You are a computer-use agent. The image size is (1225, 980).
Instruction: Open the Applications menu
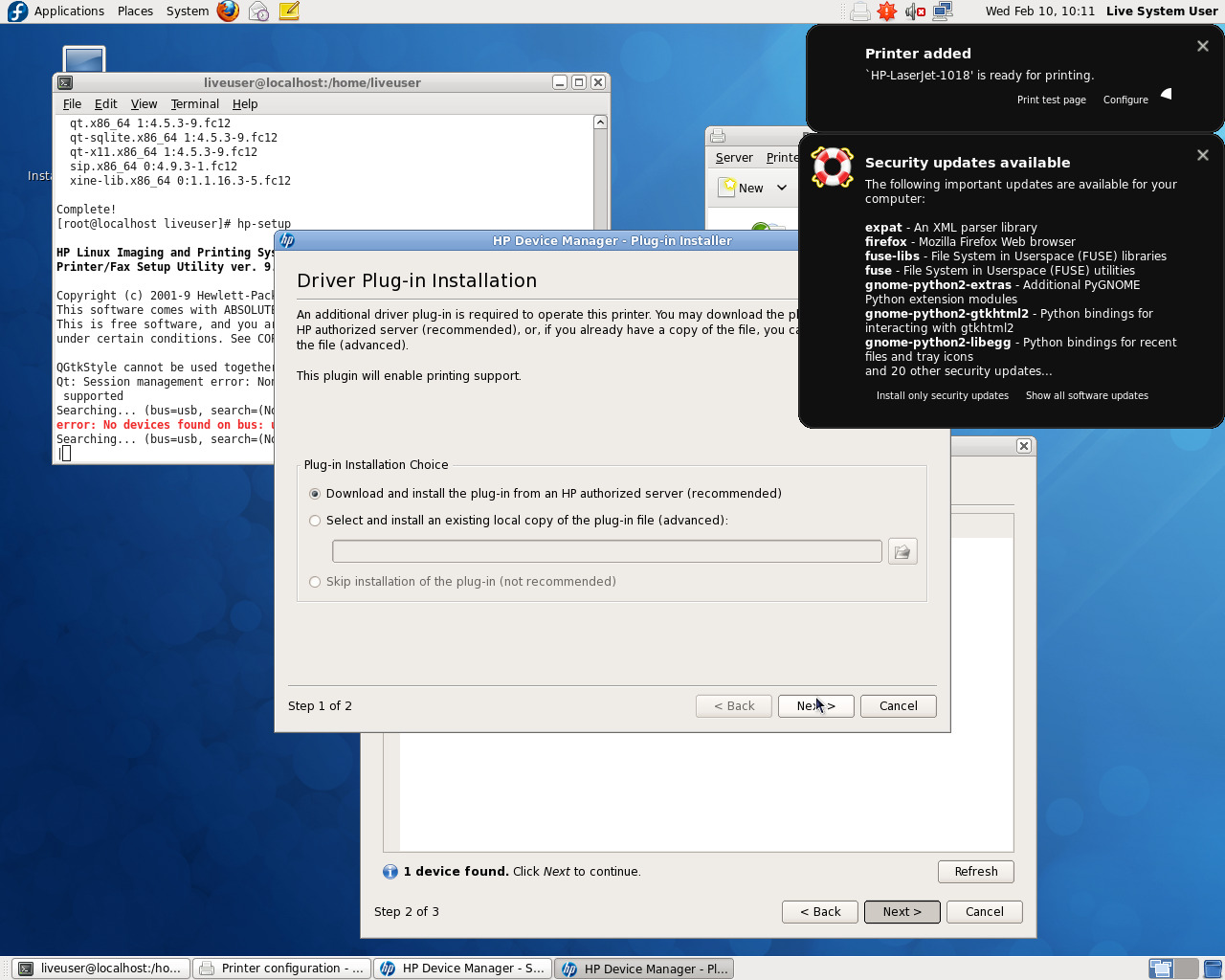click(69, 11)
